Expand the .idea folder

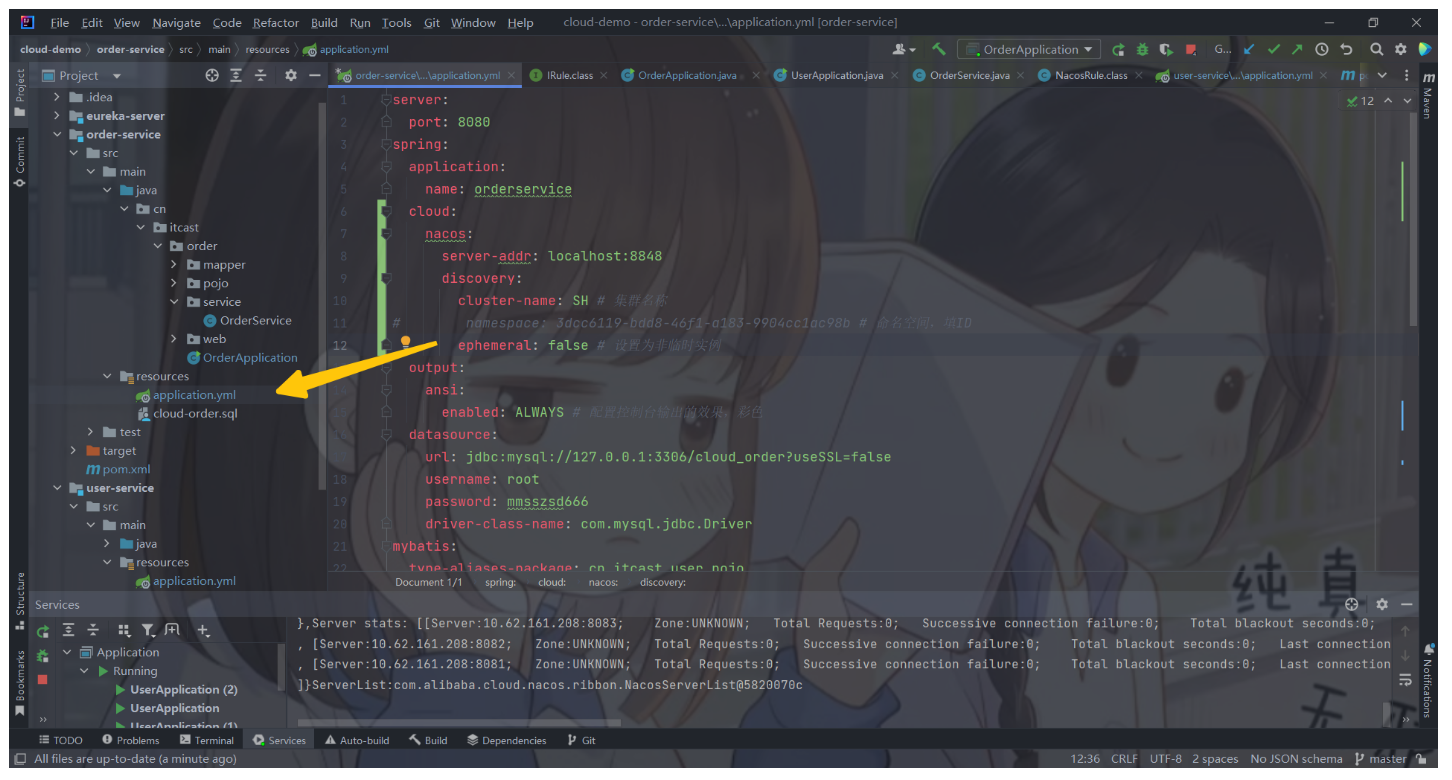pyautogui.click(x=58, y=97)
